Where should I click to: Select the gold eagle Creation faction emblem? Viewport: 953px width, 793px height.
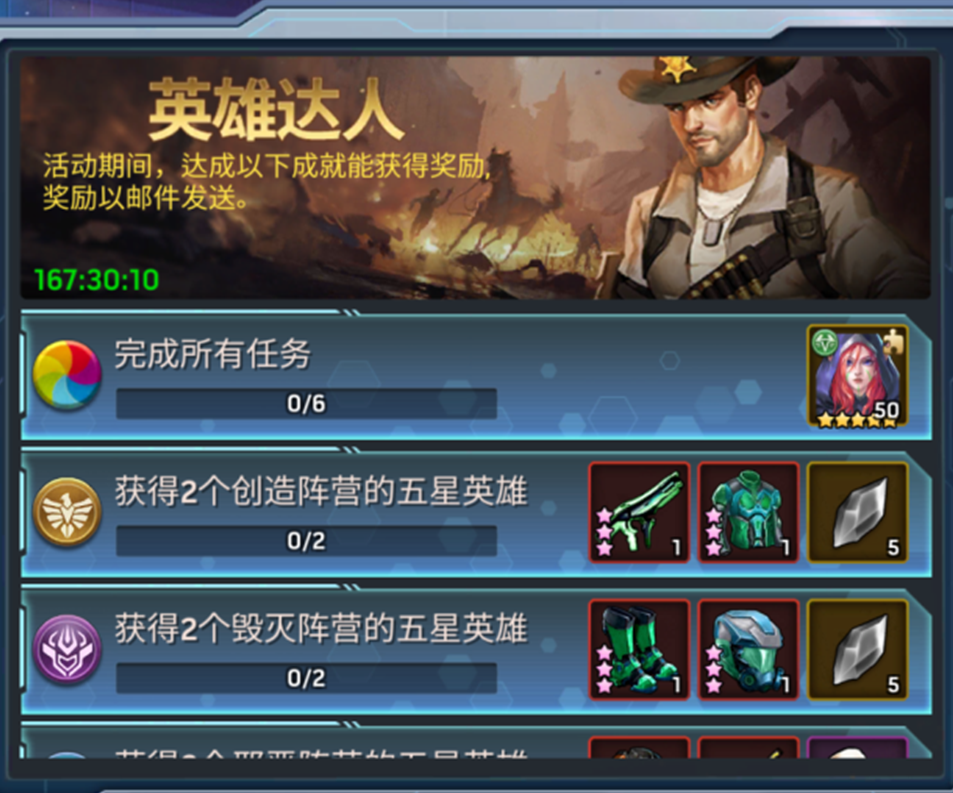pyautogui.click(x=67, y=512)
